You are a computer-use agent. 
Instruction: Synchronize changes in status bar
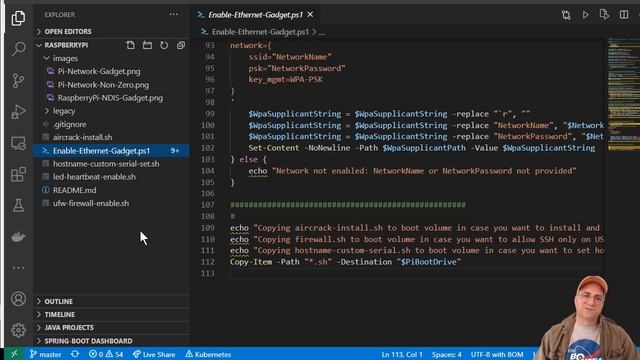[x=75, y=354]
